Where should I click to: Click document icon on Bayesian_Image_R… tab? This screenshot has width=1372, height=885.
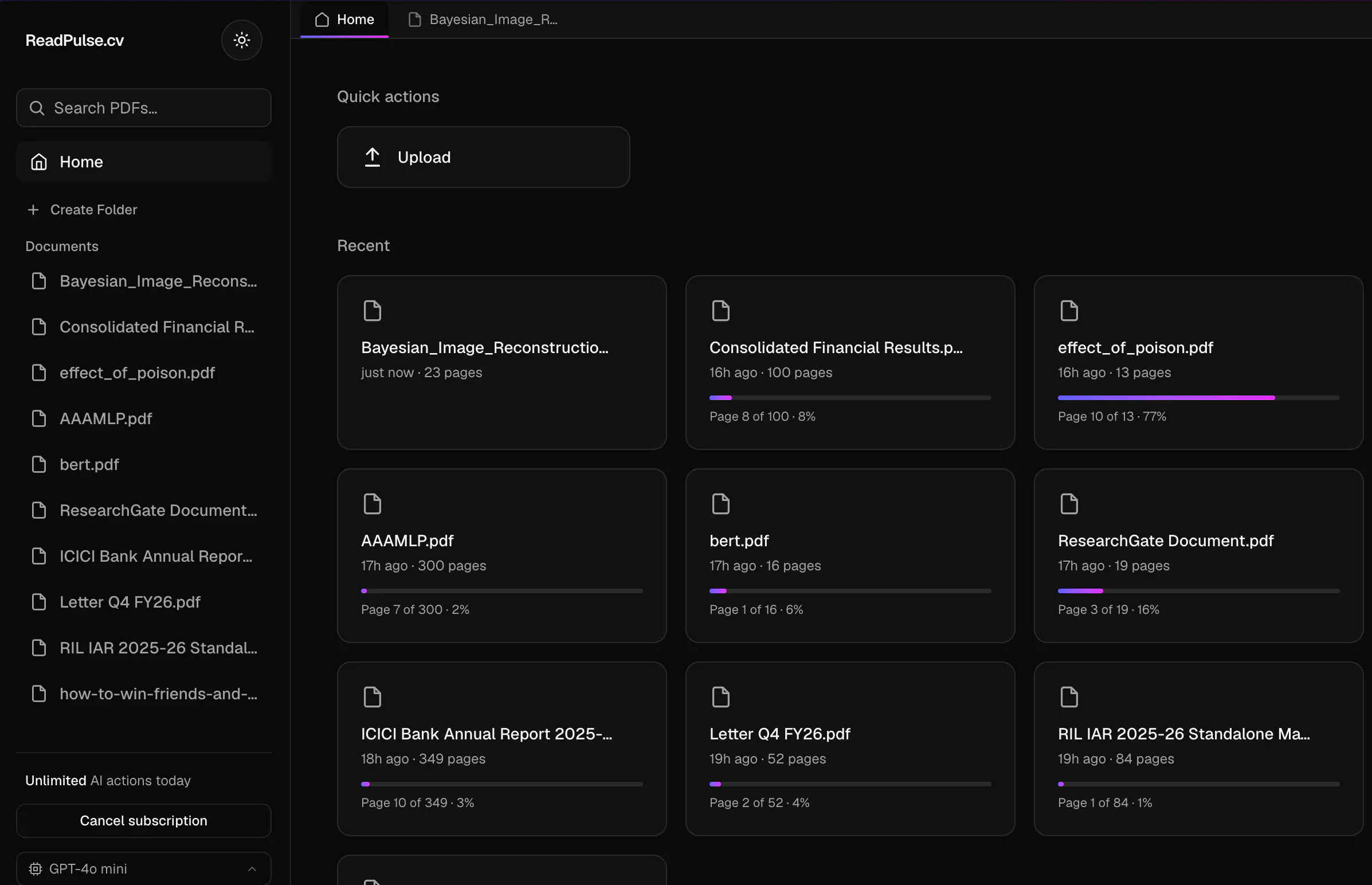pos(414,19)
